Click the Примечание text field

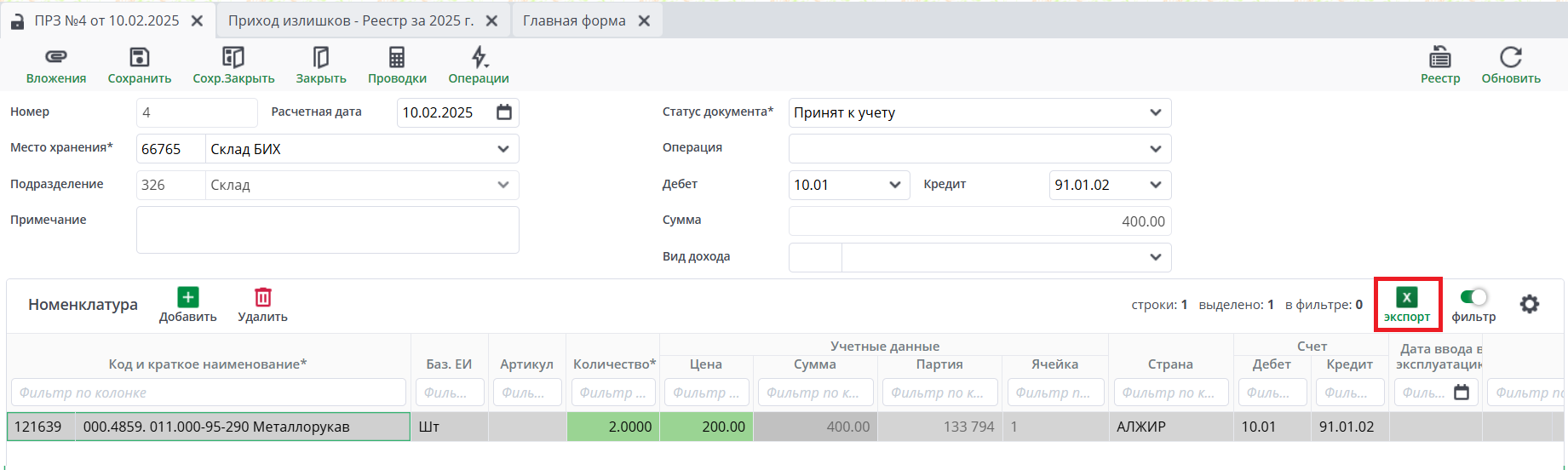pos(327,230)
